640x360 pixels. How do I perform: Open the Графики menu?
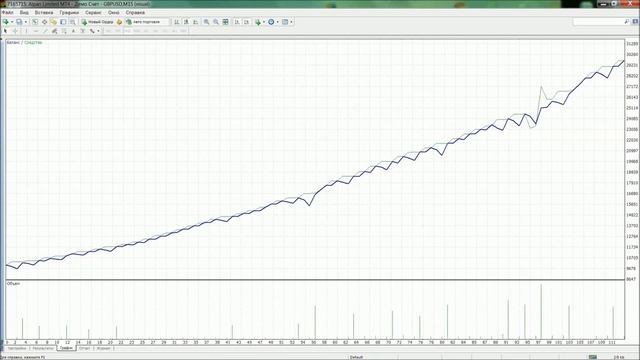click(69, 13)
